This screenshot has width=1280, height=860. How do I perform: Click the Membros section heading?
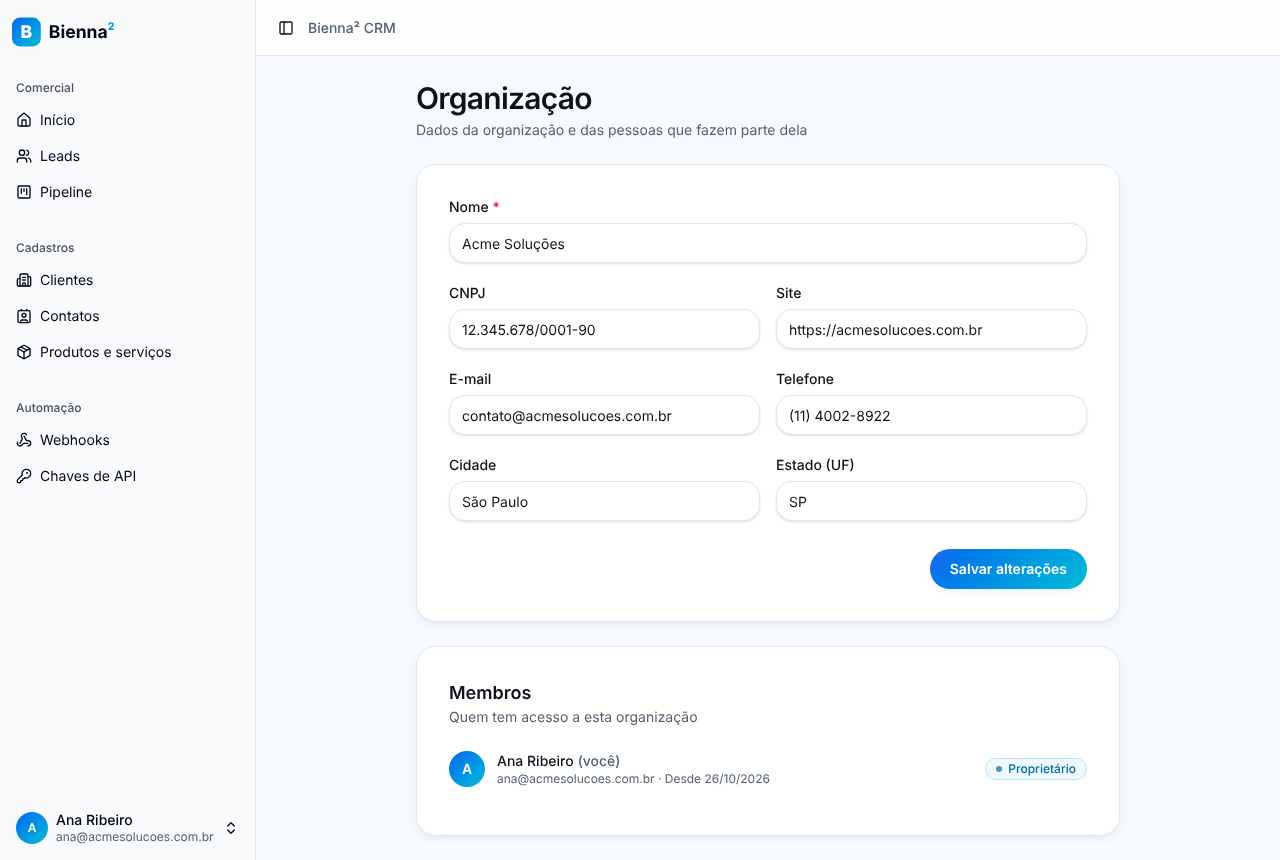490,693
